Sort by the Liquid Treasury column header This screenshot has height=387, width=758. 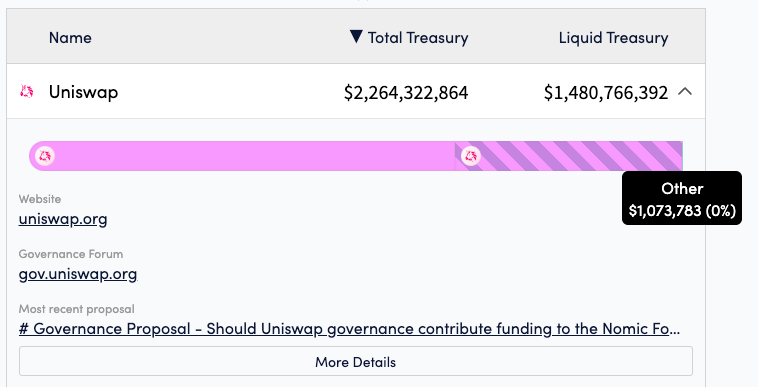click(613, 38)
